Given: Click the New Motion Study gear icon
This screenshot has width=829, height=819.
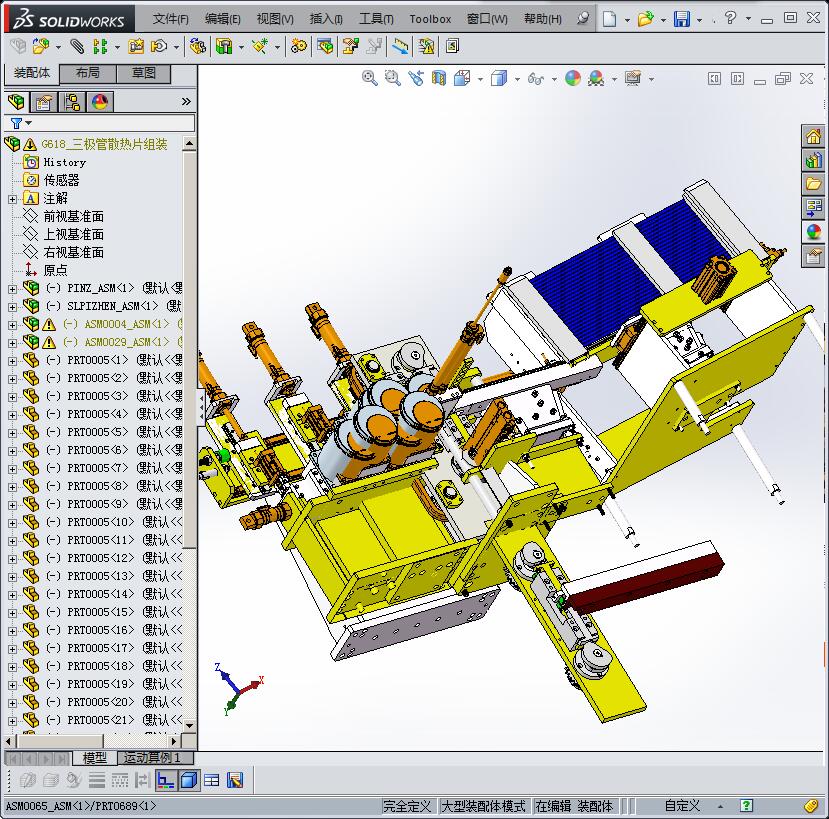Looking at the screenshot, I should tap(299, 47).
